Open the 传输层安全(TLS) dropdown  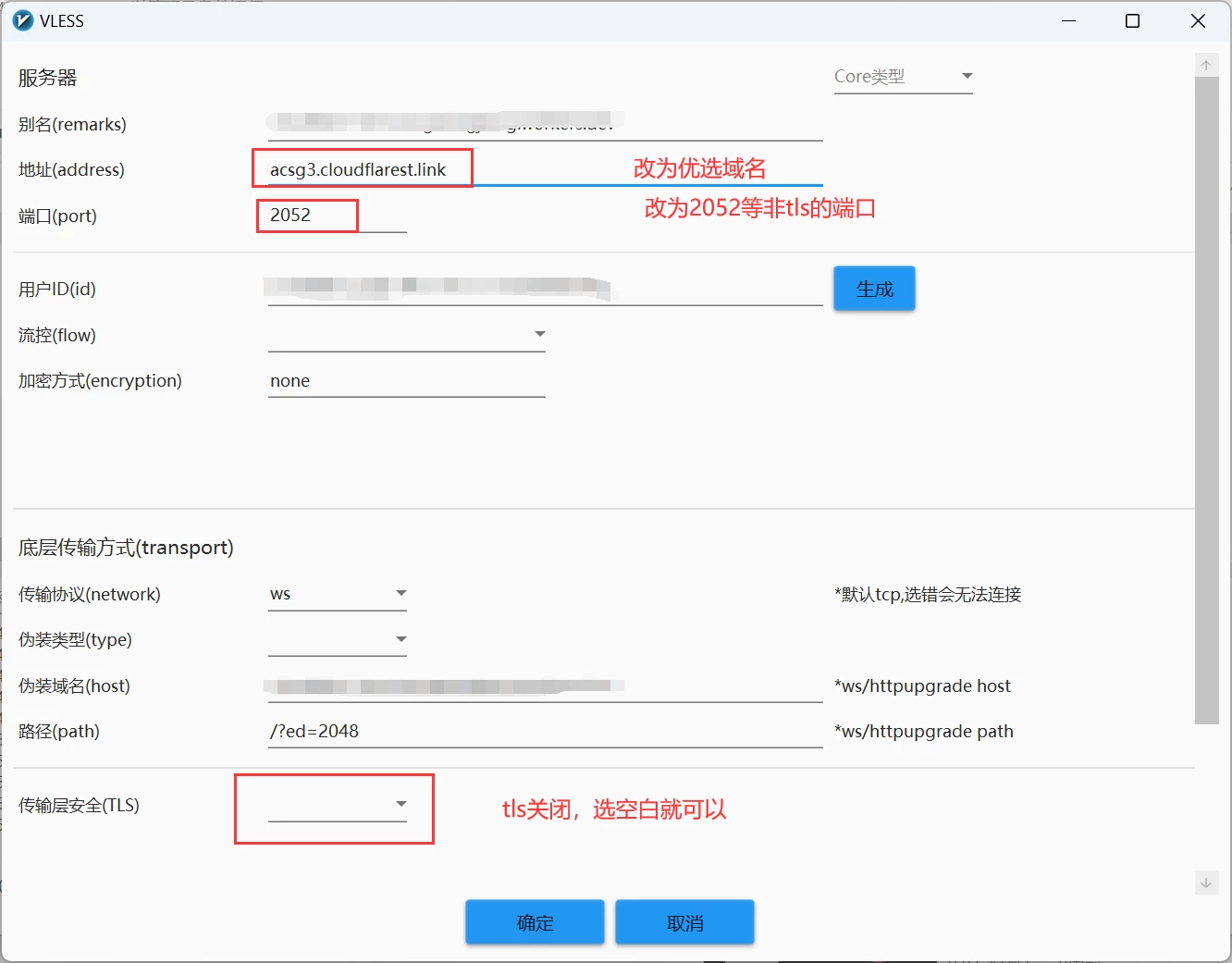click(338, 805)
